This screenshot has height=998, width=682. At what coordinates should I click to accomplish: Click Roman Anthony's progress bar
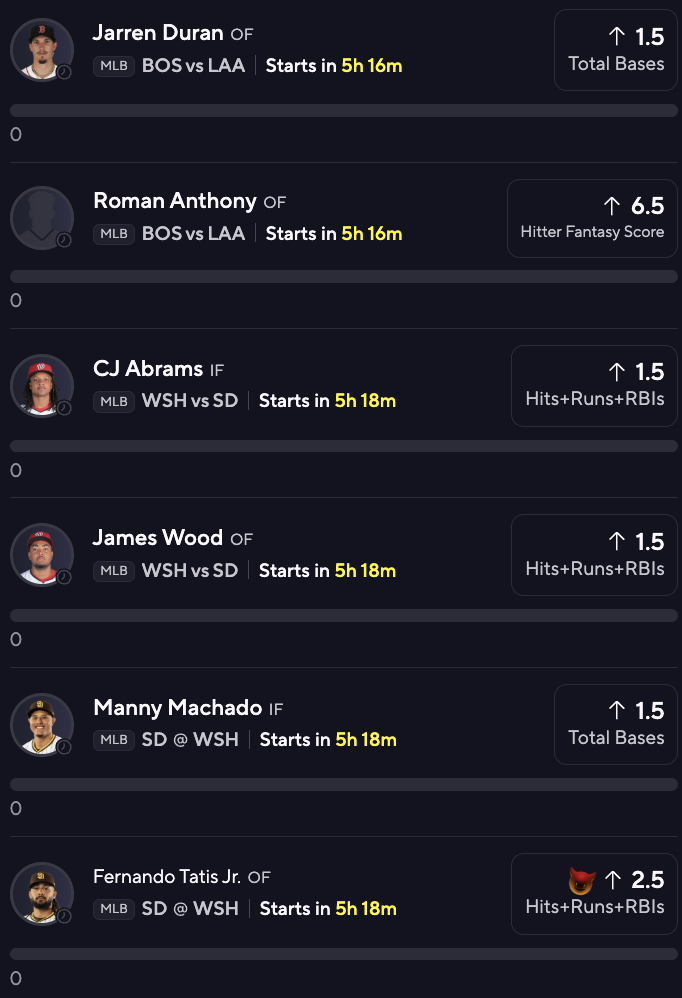click(x=344, y=276)
